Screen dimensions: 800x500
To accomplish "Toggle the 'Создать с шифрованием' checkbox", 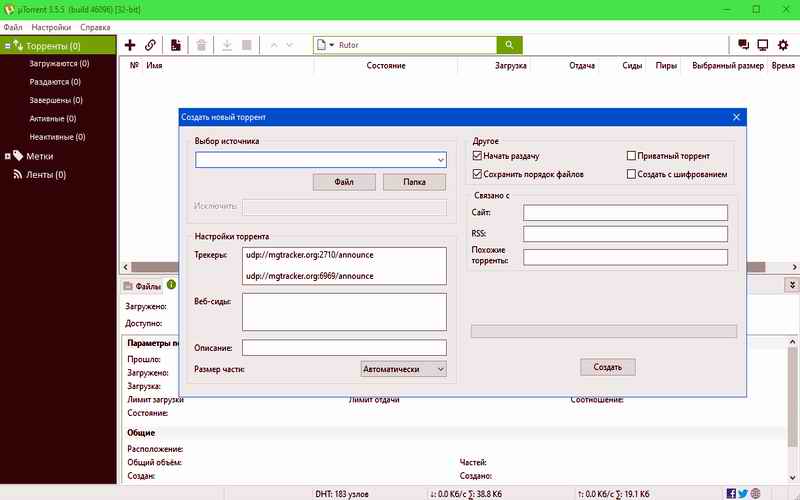I will coord(631,174).
